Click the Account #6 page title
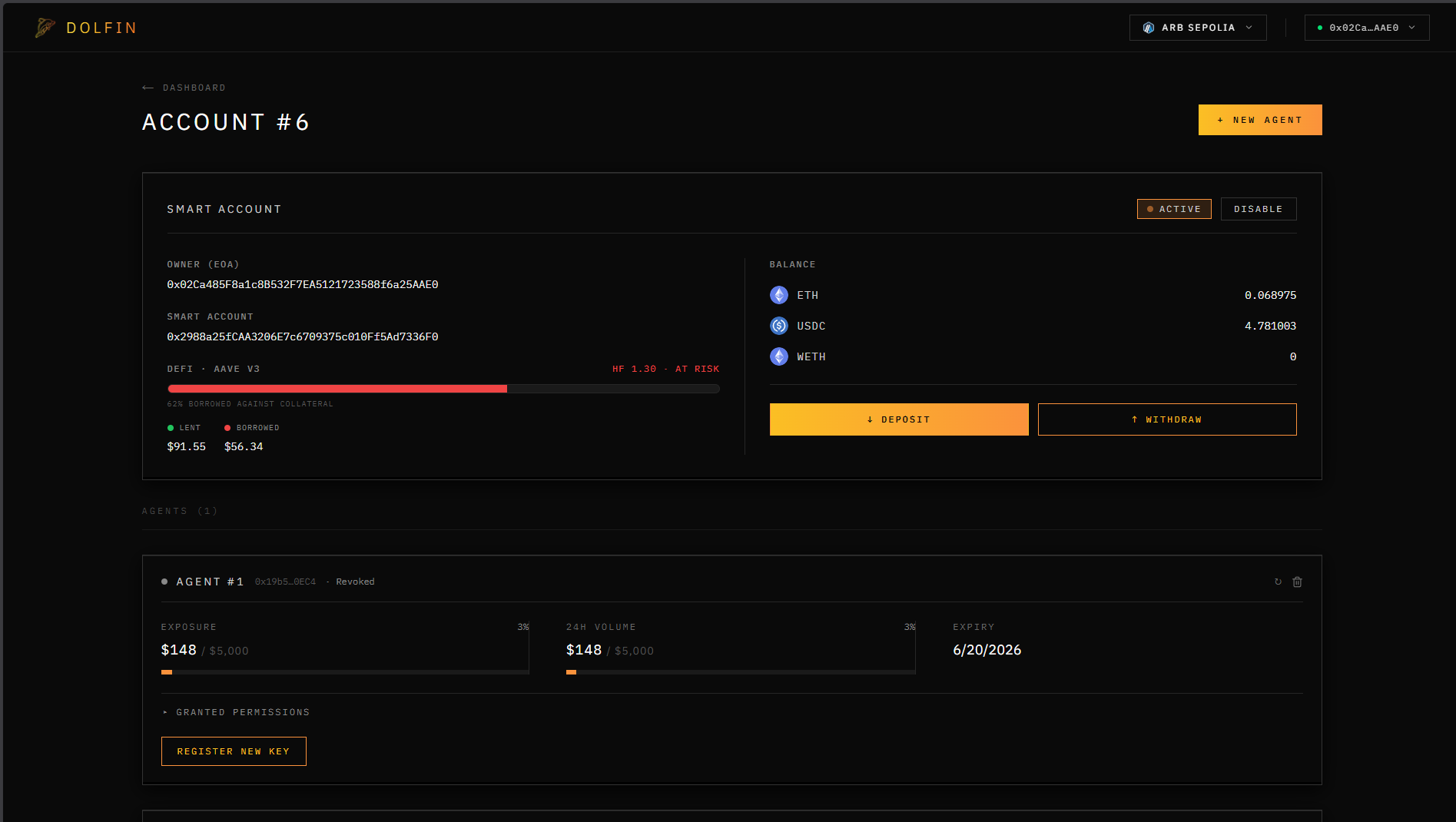This screenshot has width=1456, height=822. pos(226,122)
